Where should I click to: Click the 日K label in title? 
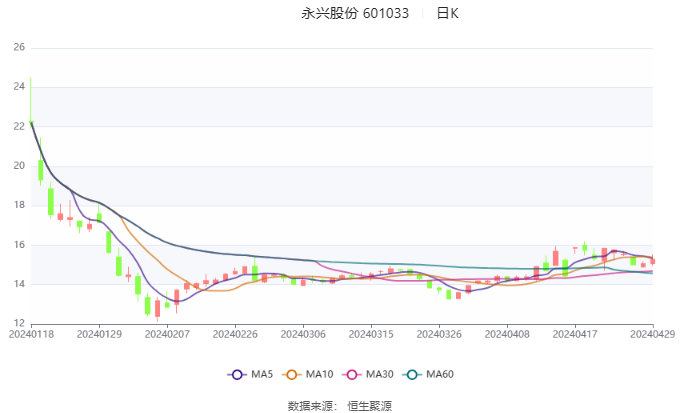448,13
